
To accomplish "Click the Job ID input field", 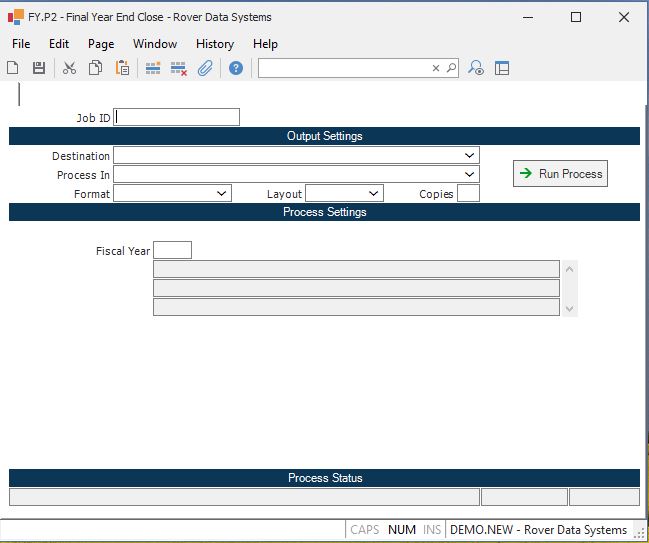I will pyautogui.click(x=177, y=117).
